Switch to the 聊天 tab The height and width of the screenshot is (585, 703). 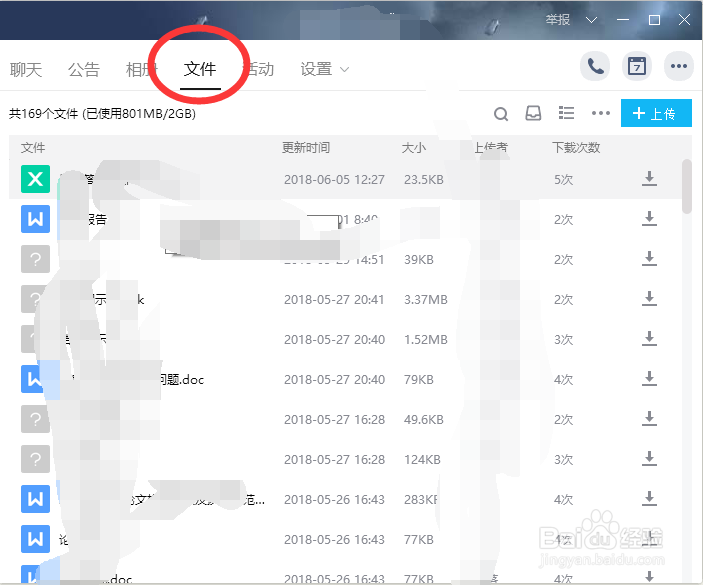coord(26,69)
